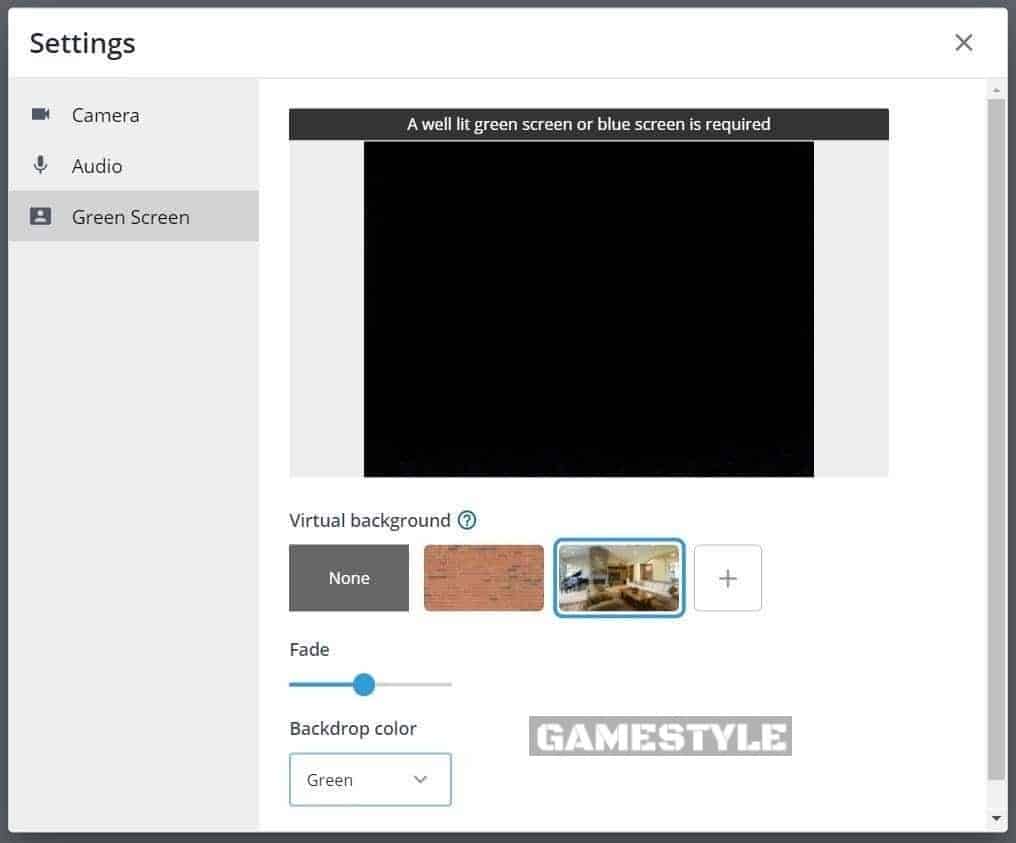Enable the living room virtual background
This screenshot has height=843, width=1016.
pyautogui.click(x=619, y=577)
